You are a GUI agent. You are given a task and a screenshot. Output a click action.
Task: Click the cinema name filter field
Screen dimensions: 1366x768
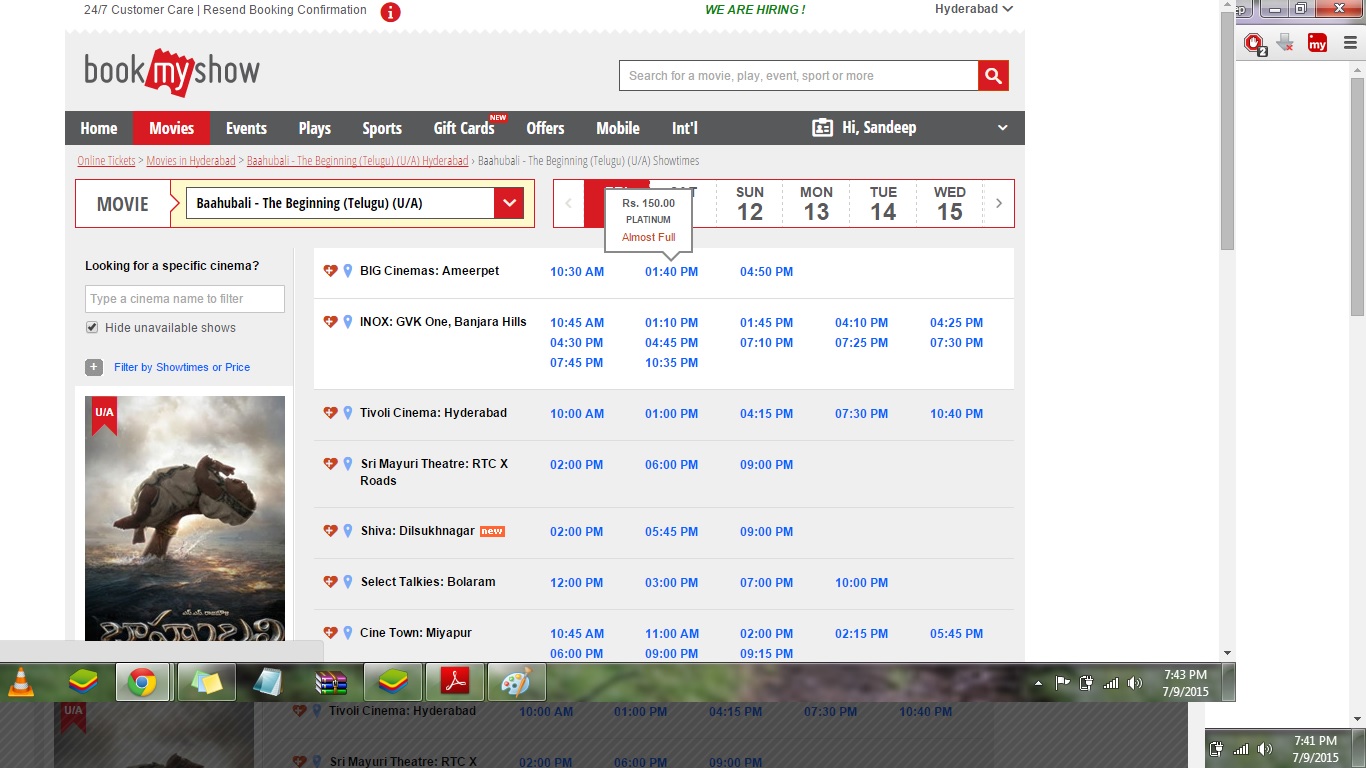point(185,299)
